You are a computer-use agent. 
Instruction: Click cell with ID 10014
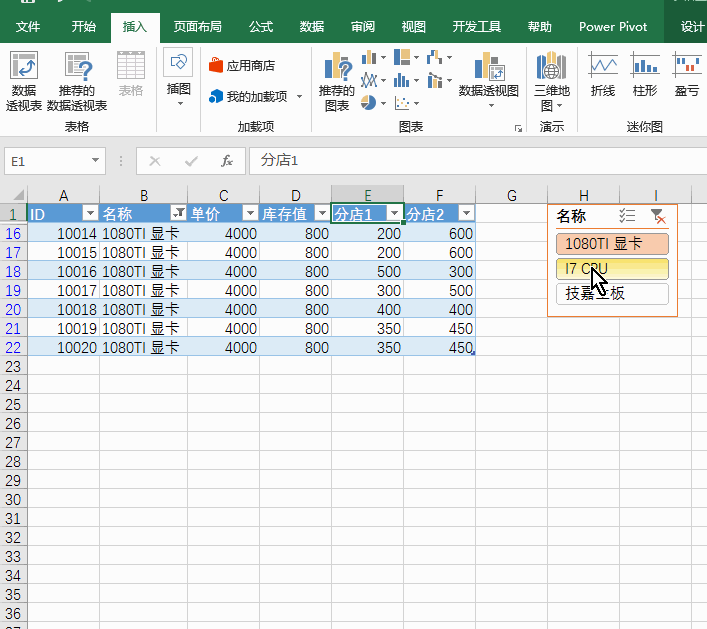pyautogui.click(x=64, y=234)
